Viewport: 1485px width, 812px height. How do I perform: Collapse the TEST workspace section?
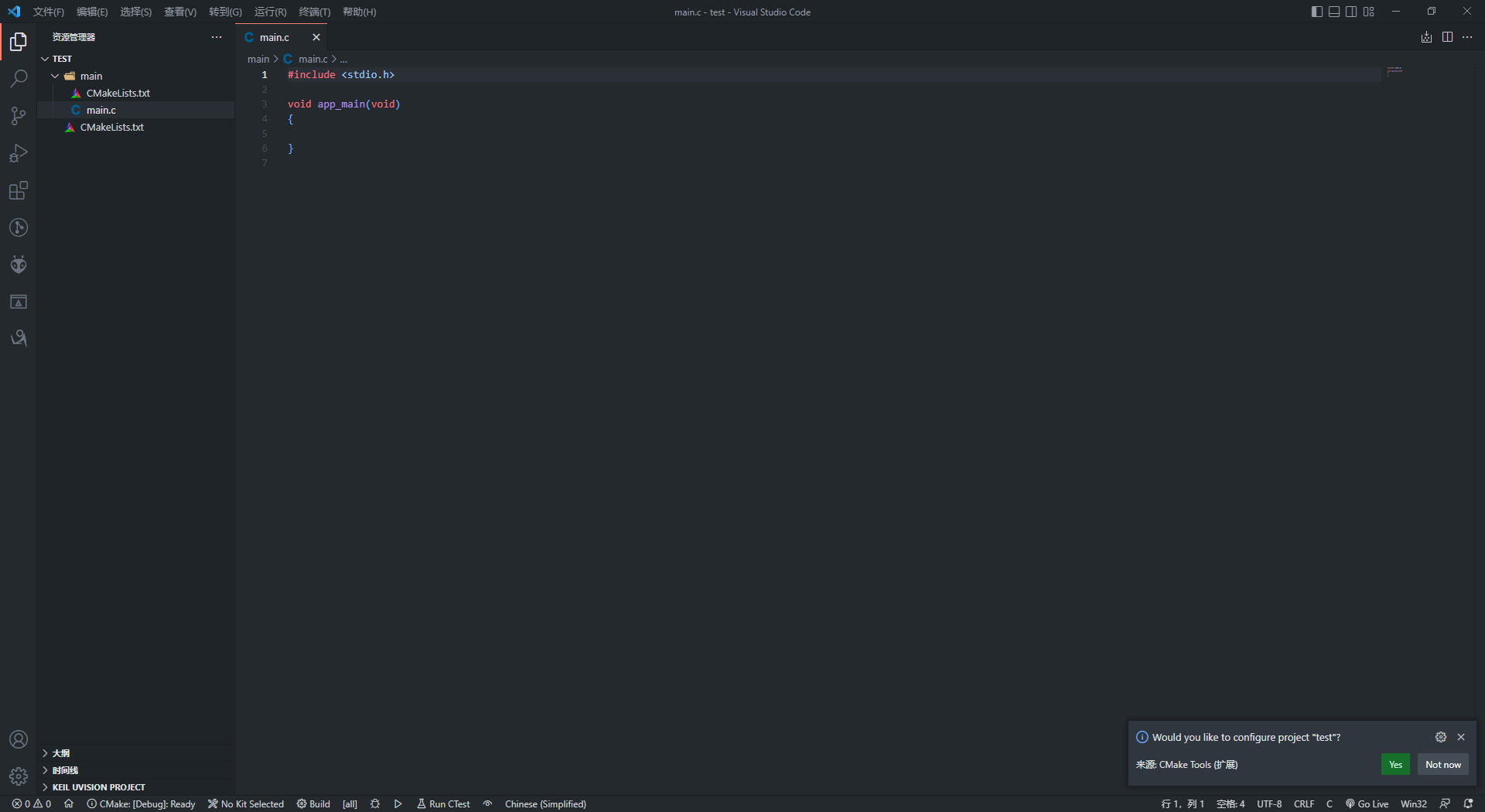click(135, 59)
